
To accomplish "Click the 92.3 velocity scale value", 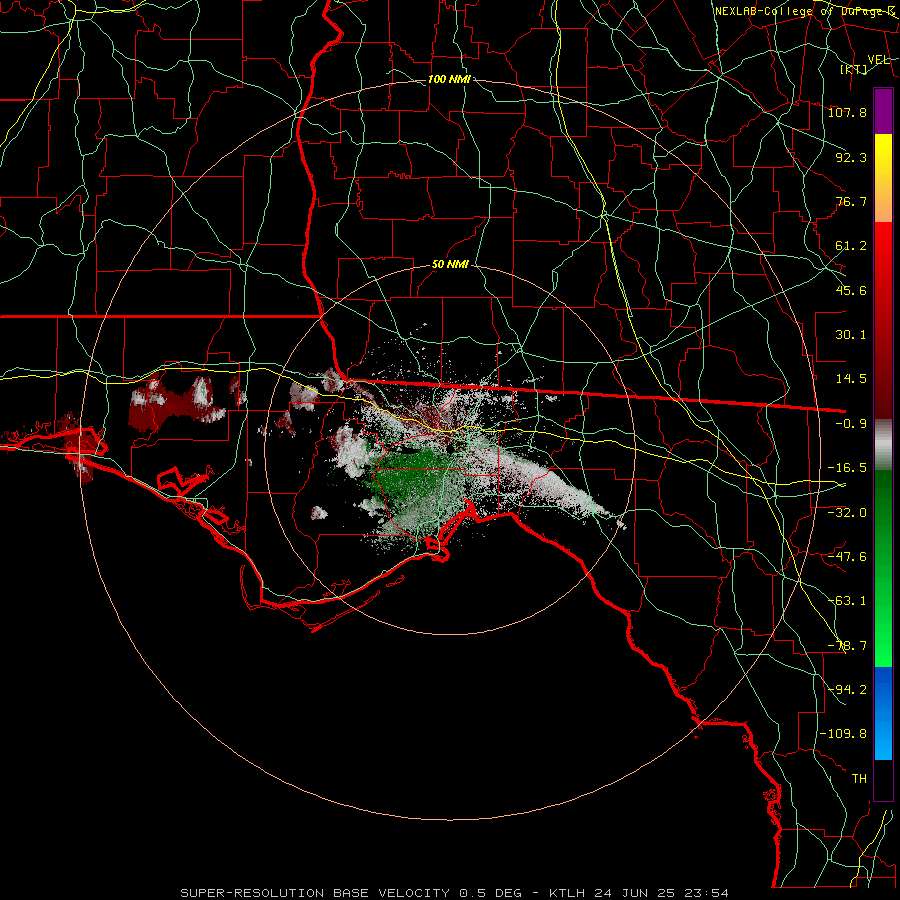I will click(x=851, y=157).
